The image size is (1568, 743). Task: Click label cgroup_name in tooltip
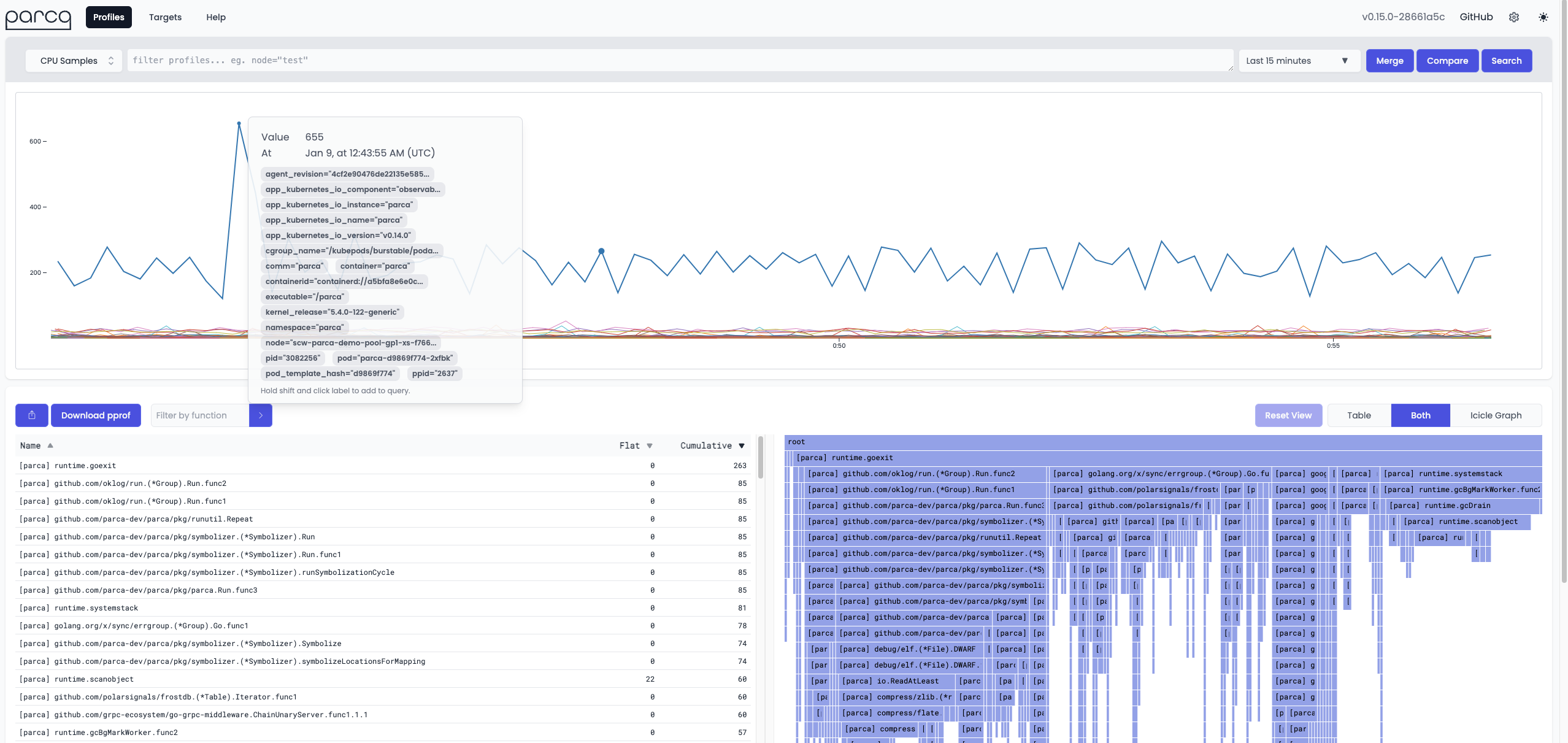(x=352, y=251)
